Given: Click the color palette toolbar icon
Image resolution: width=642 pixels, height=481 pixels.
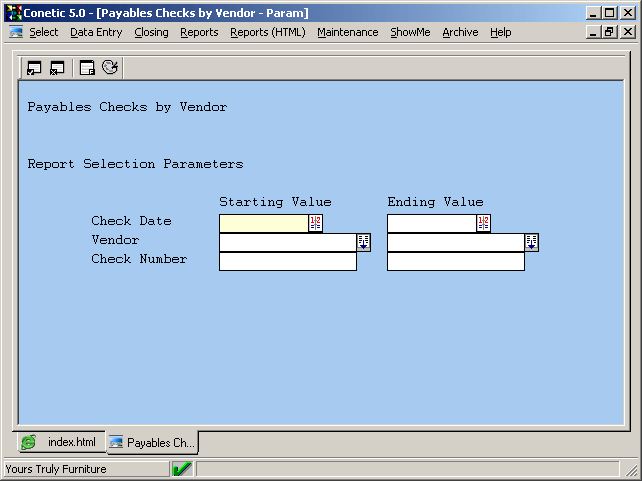Looking at the screenshot, I should tap(110, 68).
